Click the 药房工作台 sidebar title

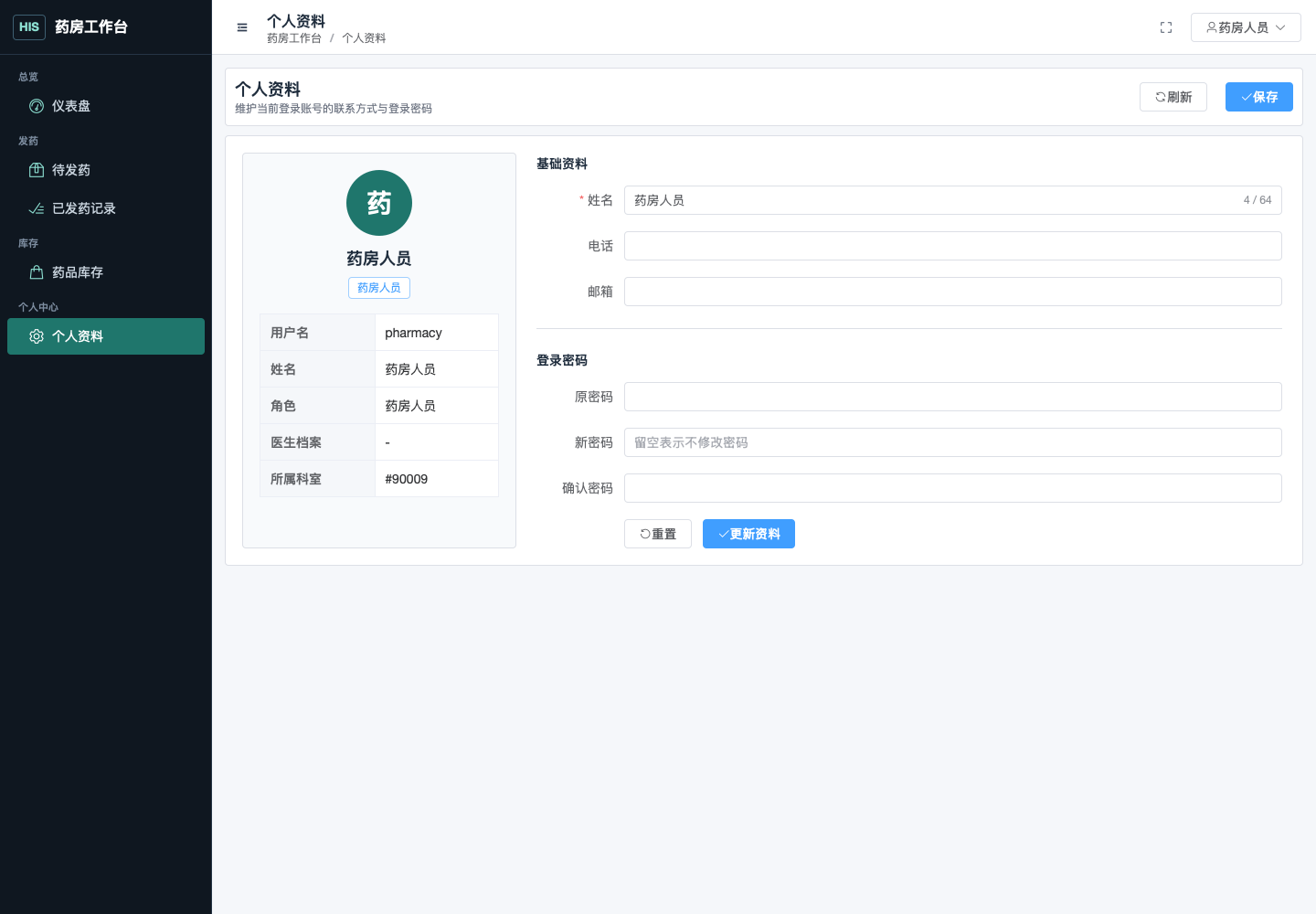(x=91, y=27)
